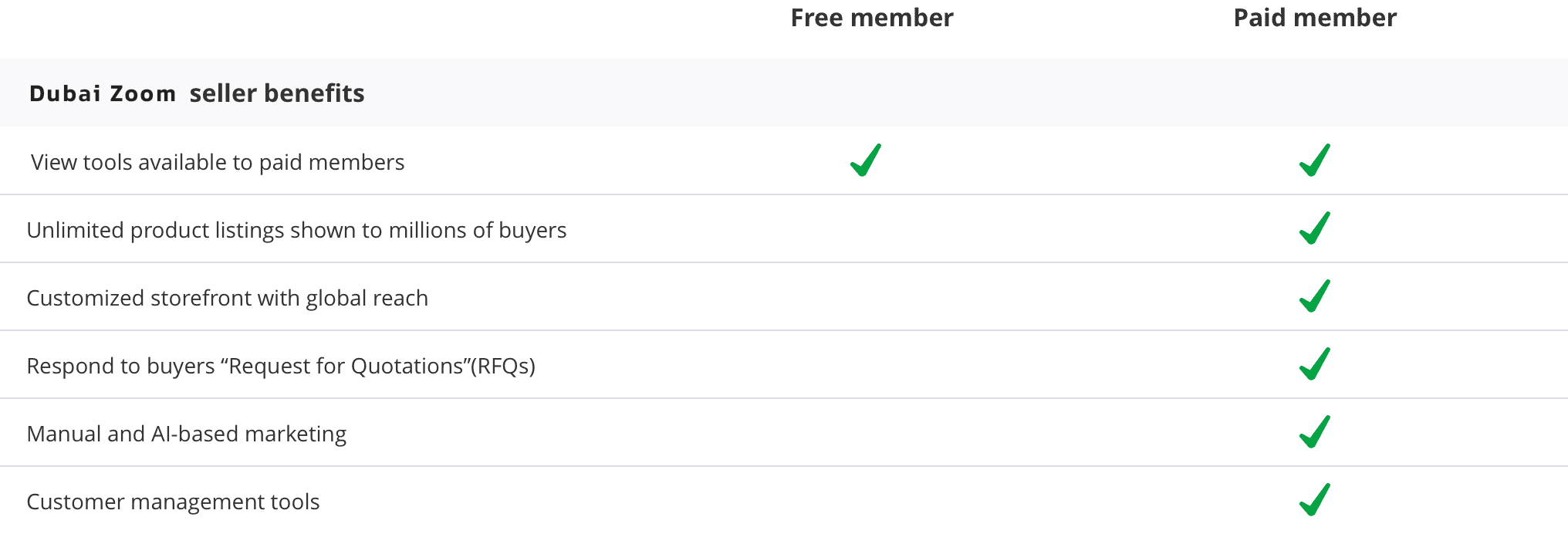1568x534 pixels.
Task: Select the Paid member column header
Action: [1315, 19]
